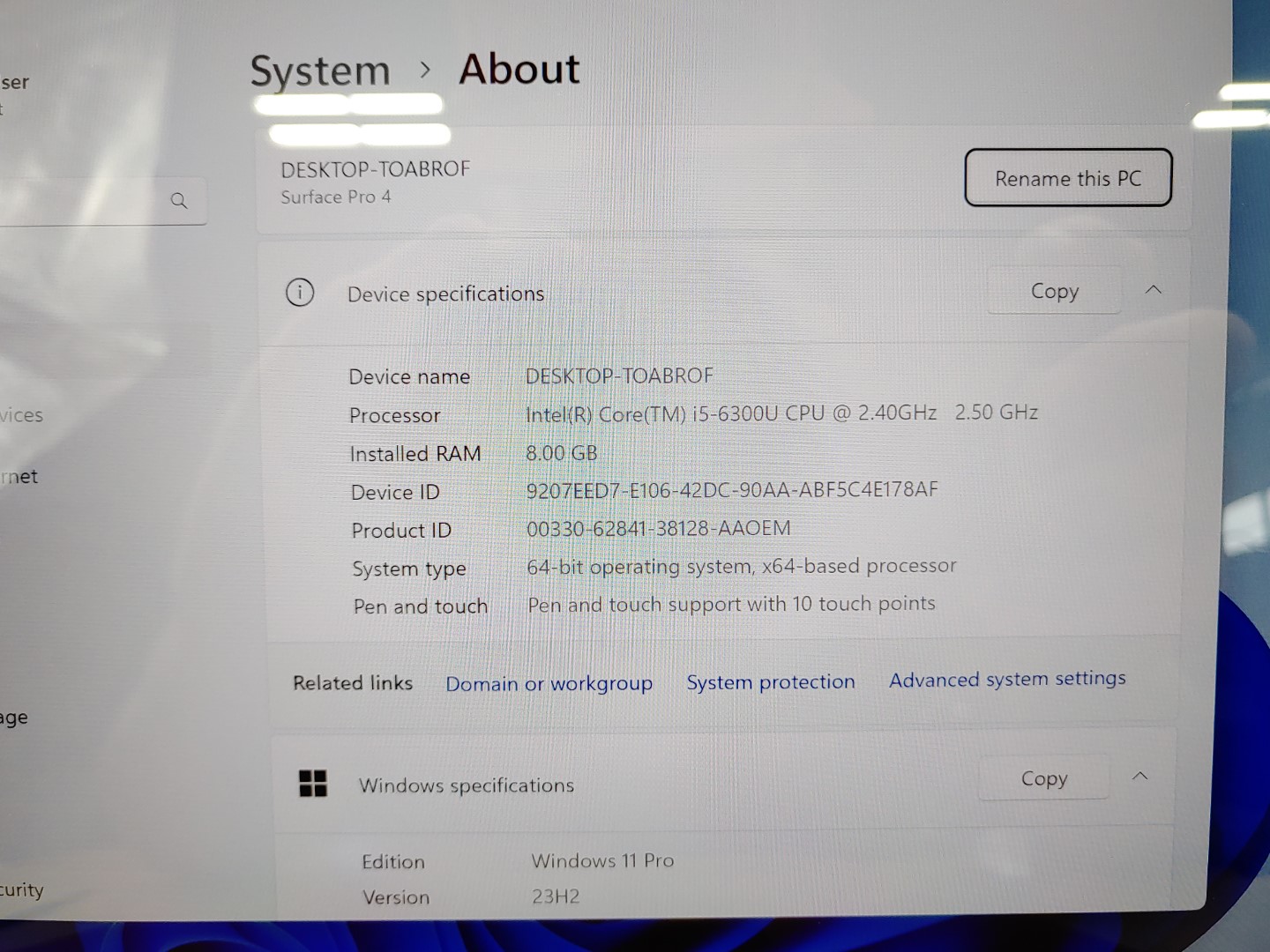Screen dimensions: 1270x952
Task: Copy the Windows specifications
Action: [1043, 778]
